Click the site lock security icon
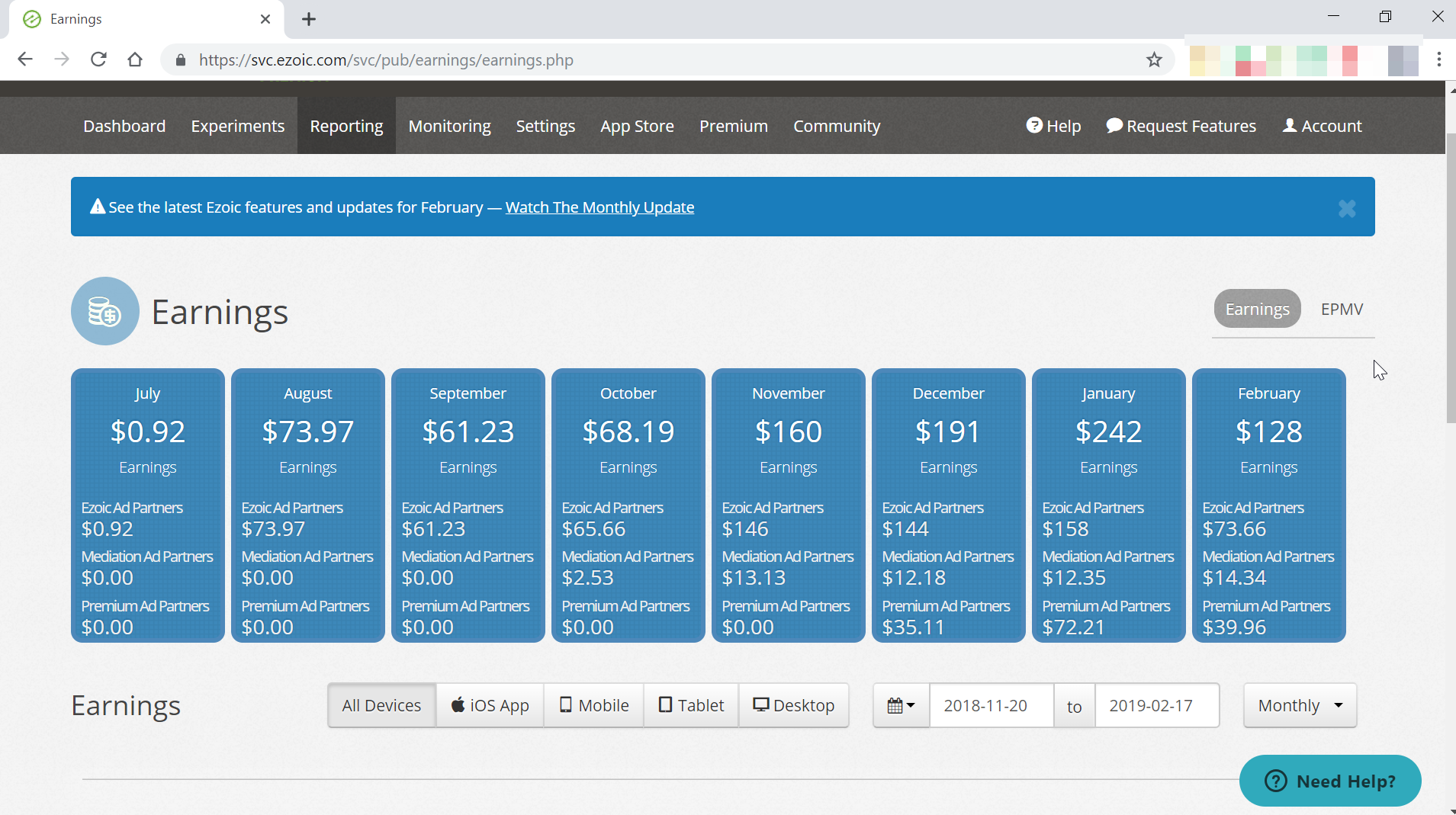 point(181,60)
